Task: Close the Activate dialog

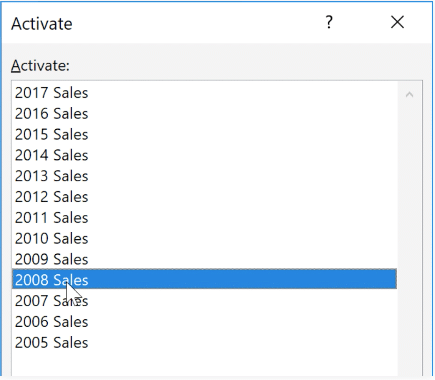Action: pyautogui.click(x=397, y=23)
